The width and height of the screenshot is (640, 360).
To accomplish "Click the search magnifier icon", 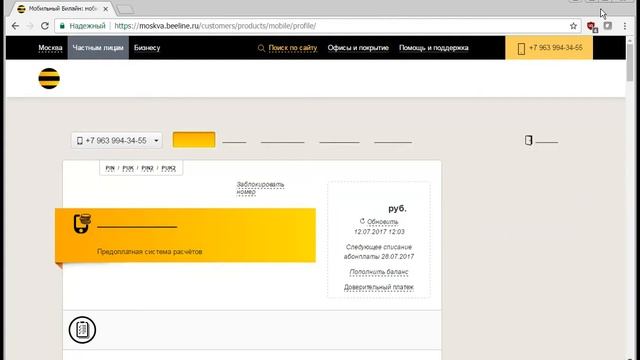I will point(261,48).
